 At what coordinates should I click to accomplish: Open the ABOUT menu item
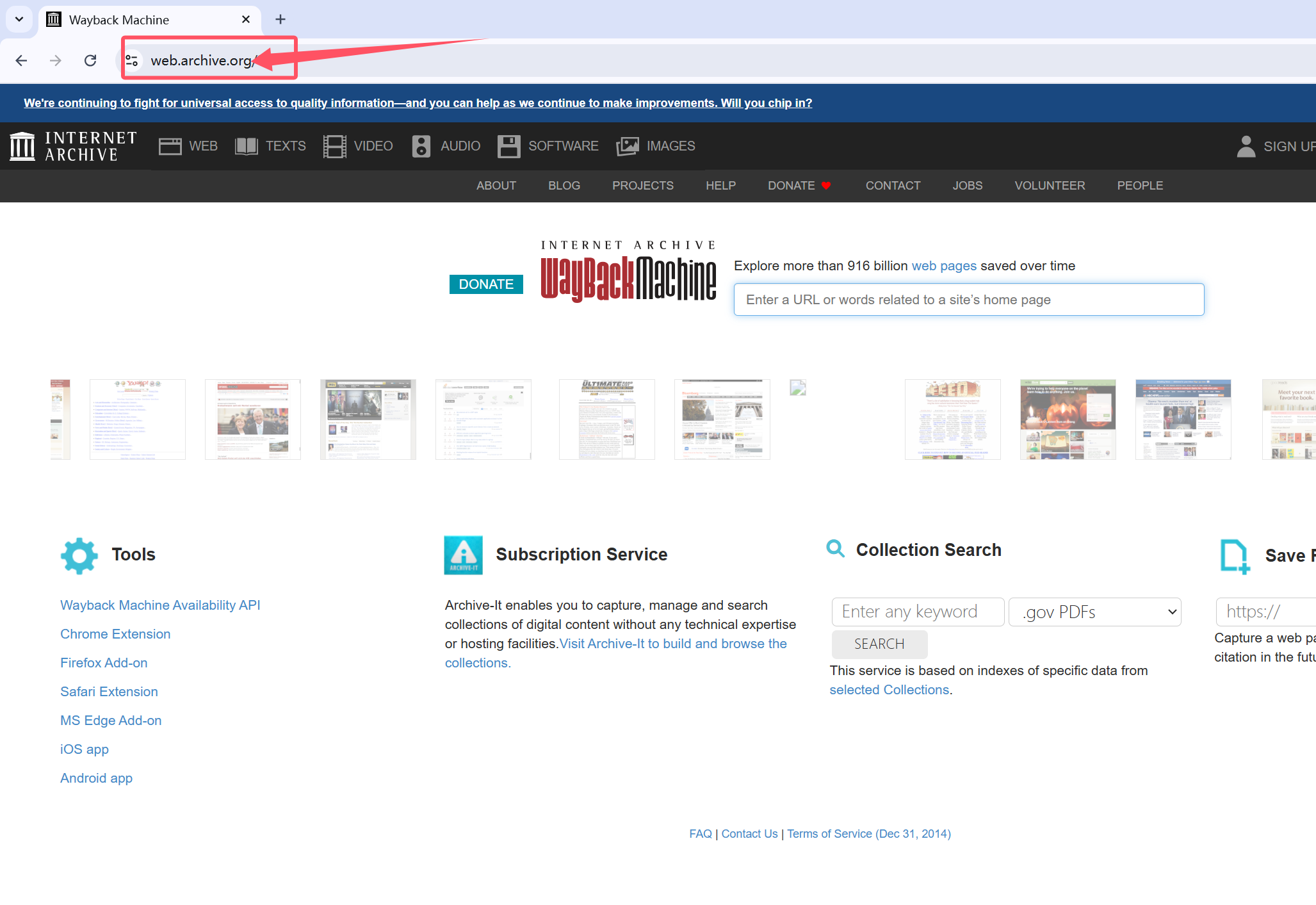tap(496, 186)
